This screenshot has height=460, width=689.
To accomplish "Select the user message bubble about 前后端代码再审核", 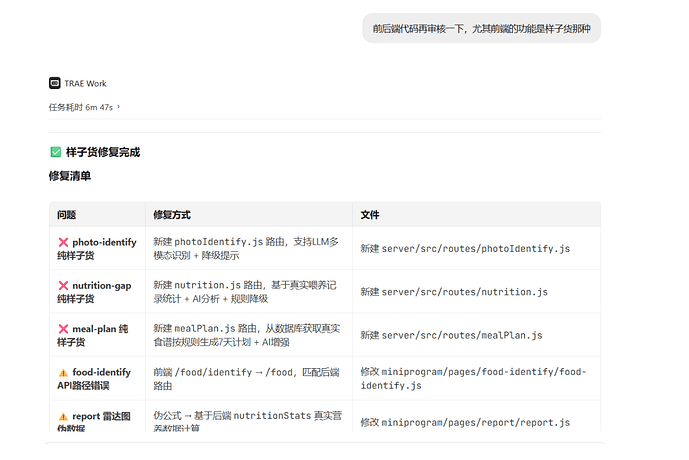I will click(x=481, y=29).
